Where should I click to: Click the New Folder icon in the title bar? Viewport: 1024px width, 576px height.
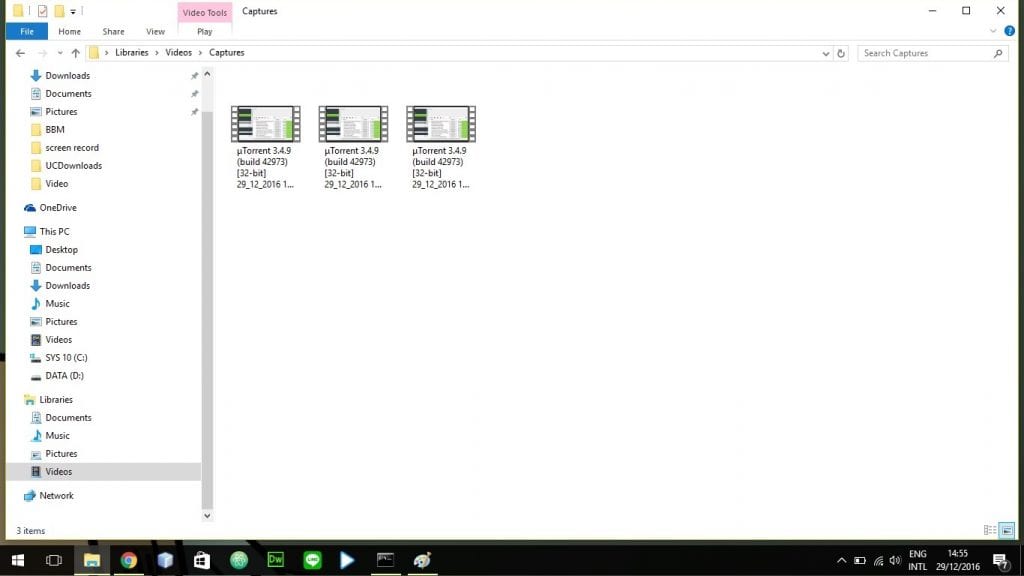(x=59, y=11)
